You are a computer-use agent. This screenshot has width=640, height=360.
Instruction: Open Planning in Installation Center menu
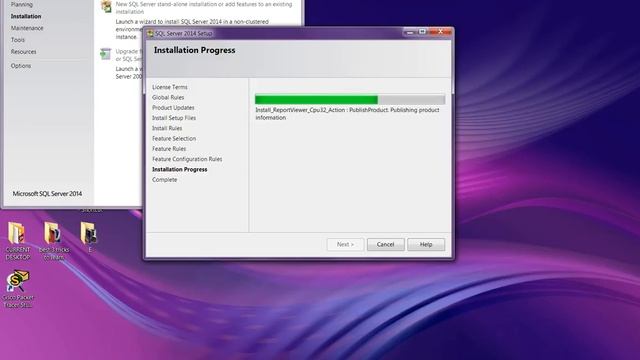pyautogui.click(x=22, y=4)
